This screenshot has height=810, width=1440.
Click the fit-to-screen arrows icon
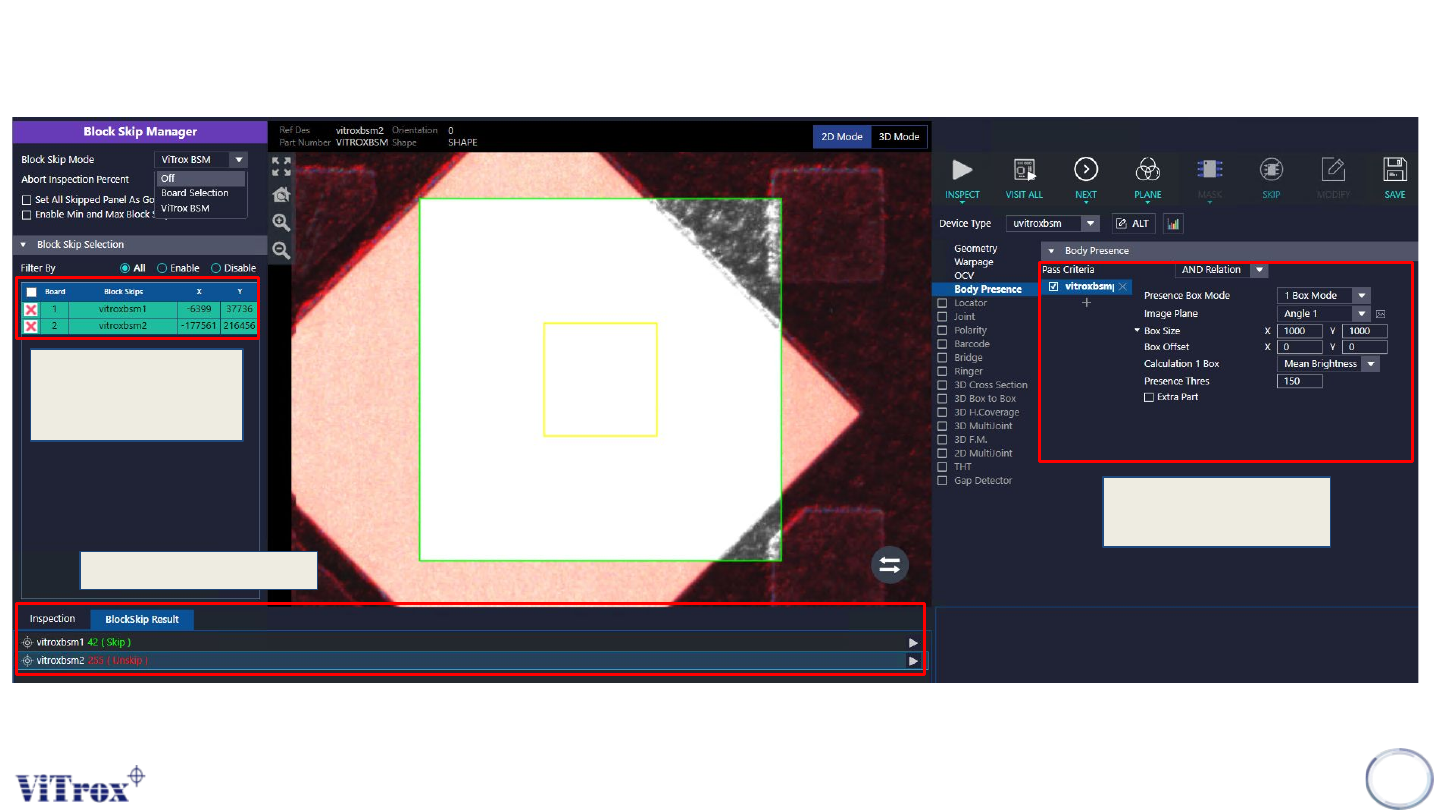click(282, 166)
